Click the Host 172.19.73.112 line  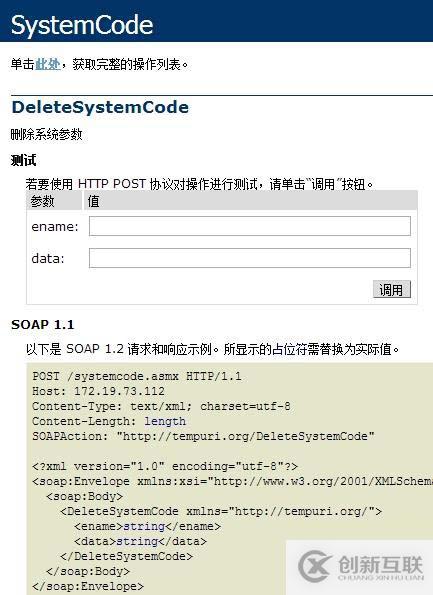tap(98, 391)
